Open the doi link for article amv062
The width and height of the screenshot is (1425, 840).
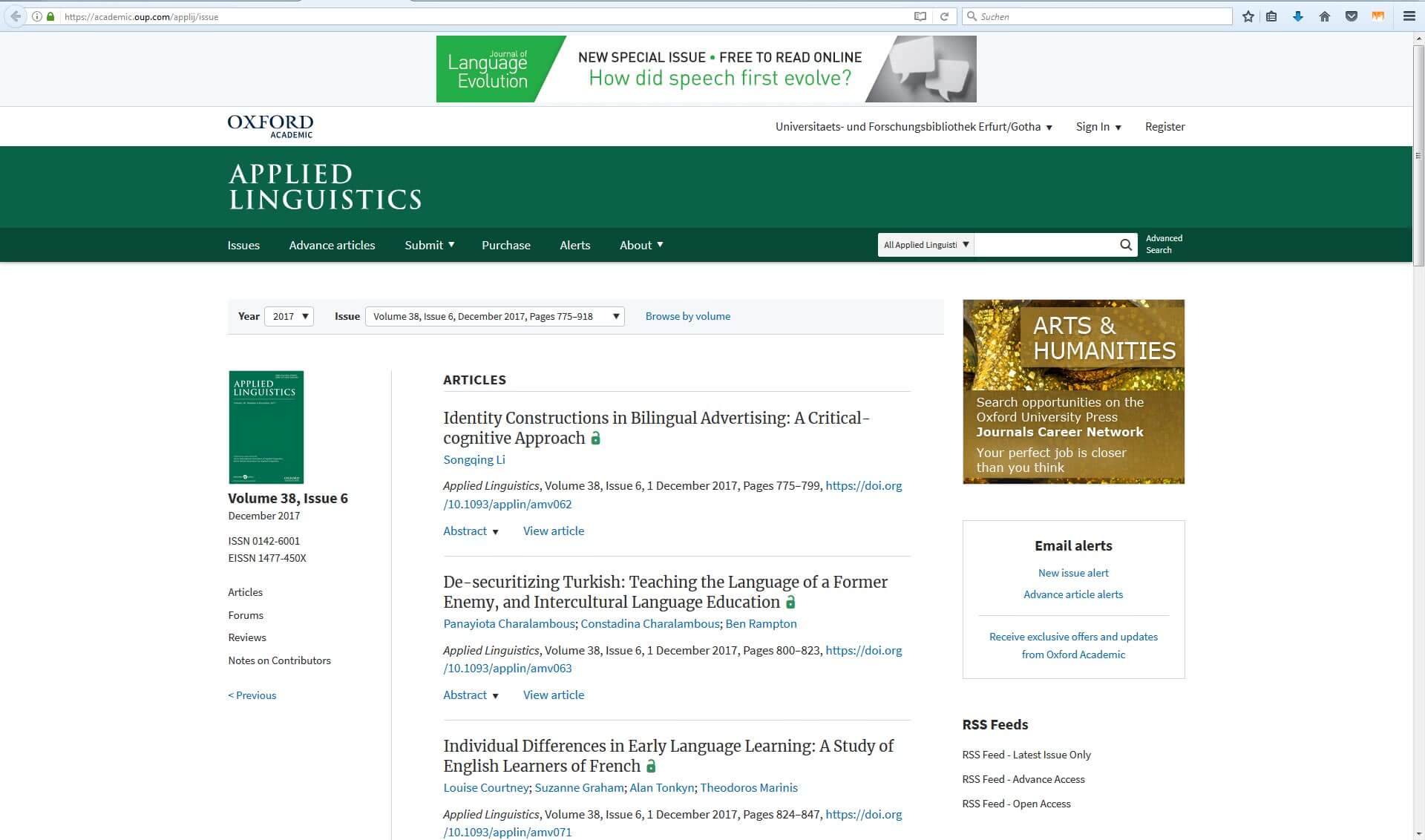672,495
